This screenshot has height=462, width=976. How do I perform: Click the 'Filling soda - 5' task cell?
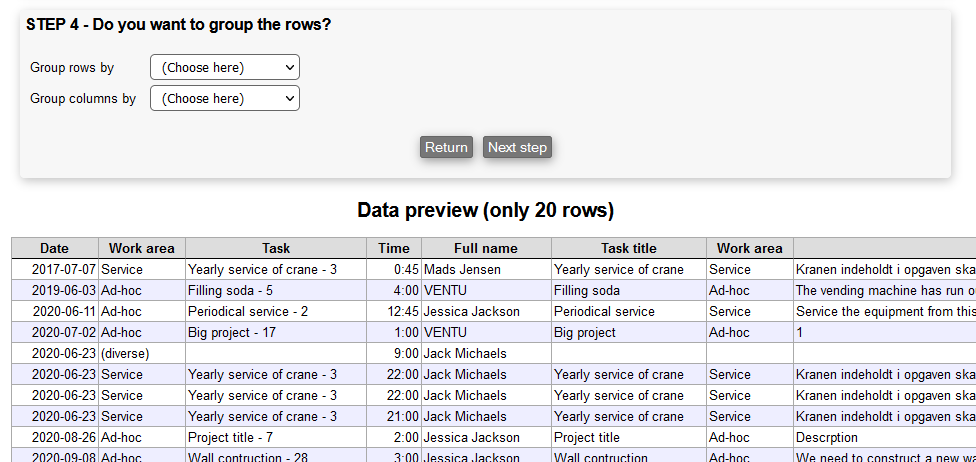(x=230, y=290)
